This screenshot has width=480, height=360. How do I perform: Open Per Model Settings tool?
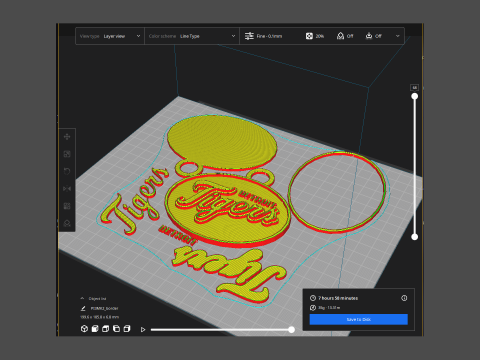click(67, 206)
